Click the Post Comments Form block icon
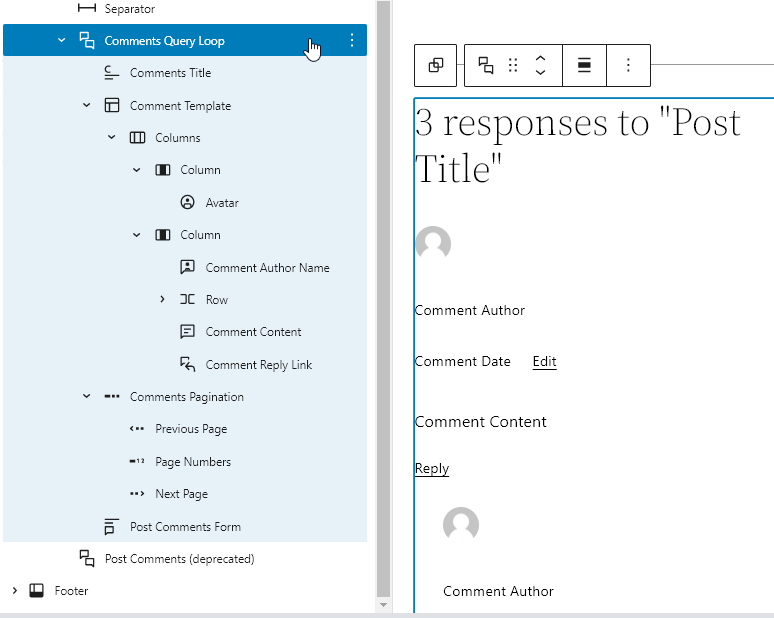 click(x=111, y=527)
